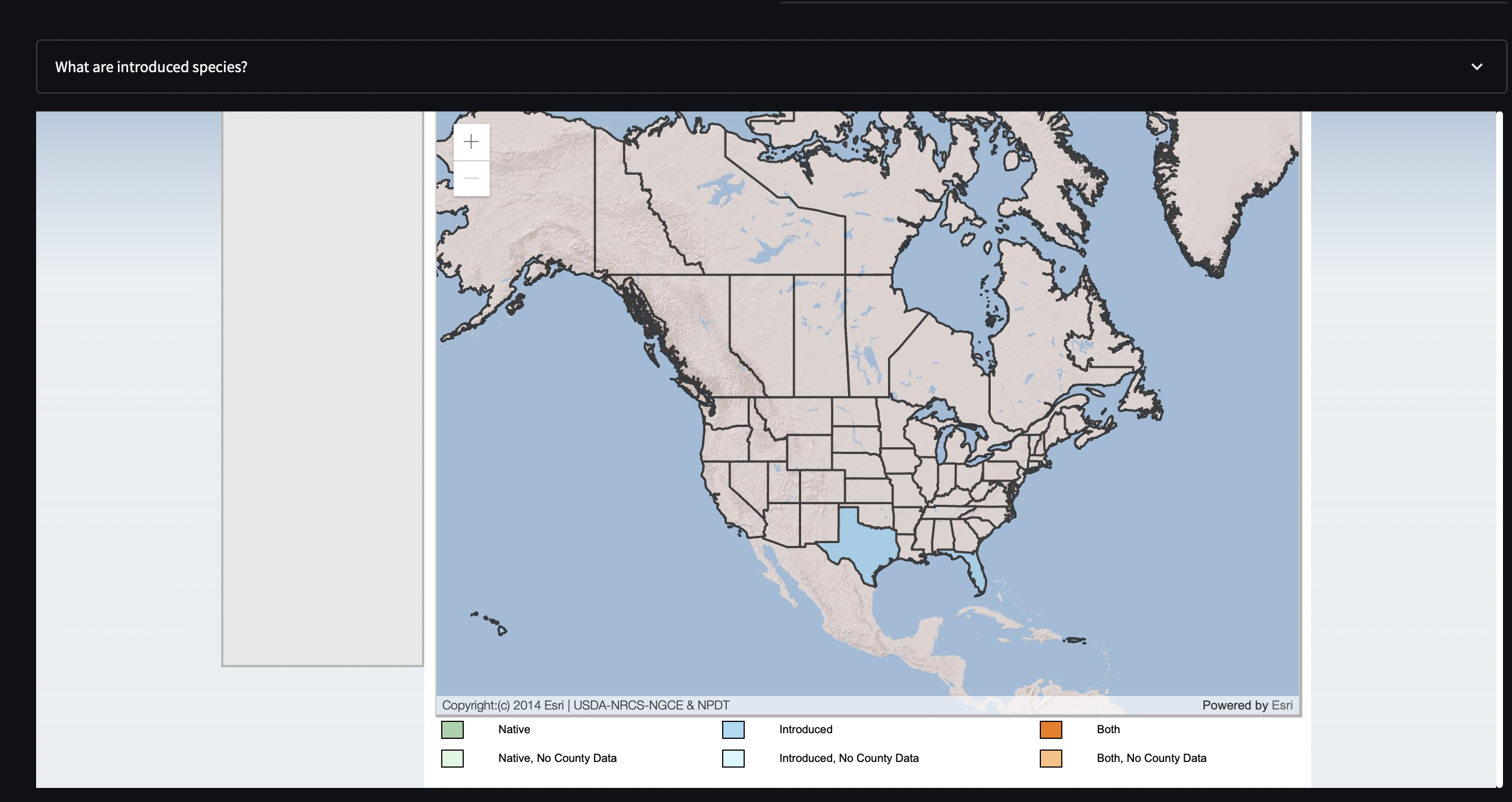Click Both, No County Data swatch
The width and height of the screenshot is (1512, 802).
pos(1051,759)
